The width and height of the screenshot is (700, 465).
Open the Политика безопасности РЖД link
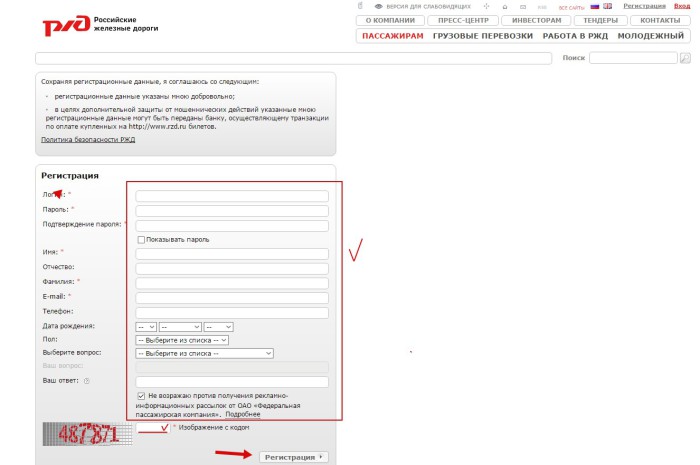coord(87,140)
